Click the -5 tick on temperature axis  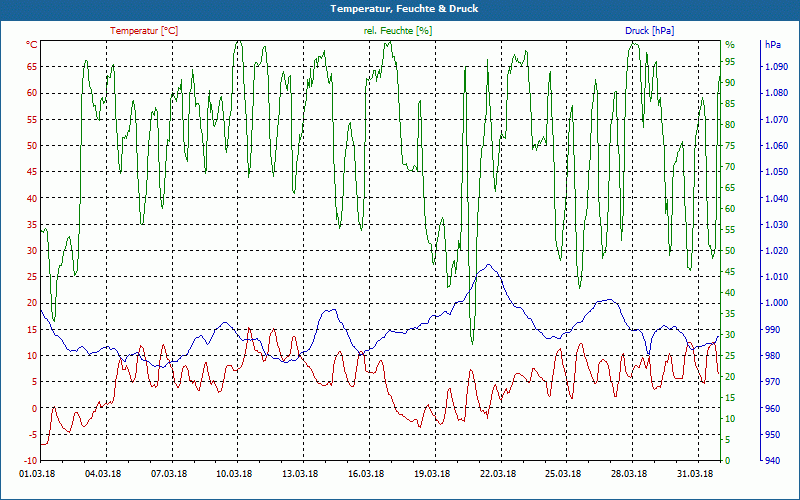(x=33, y=435)
